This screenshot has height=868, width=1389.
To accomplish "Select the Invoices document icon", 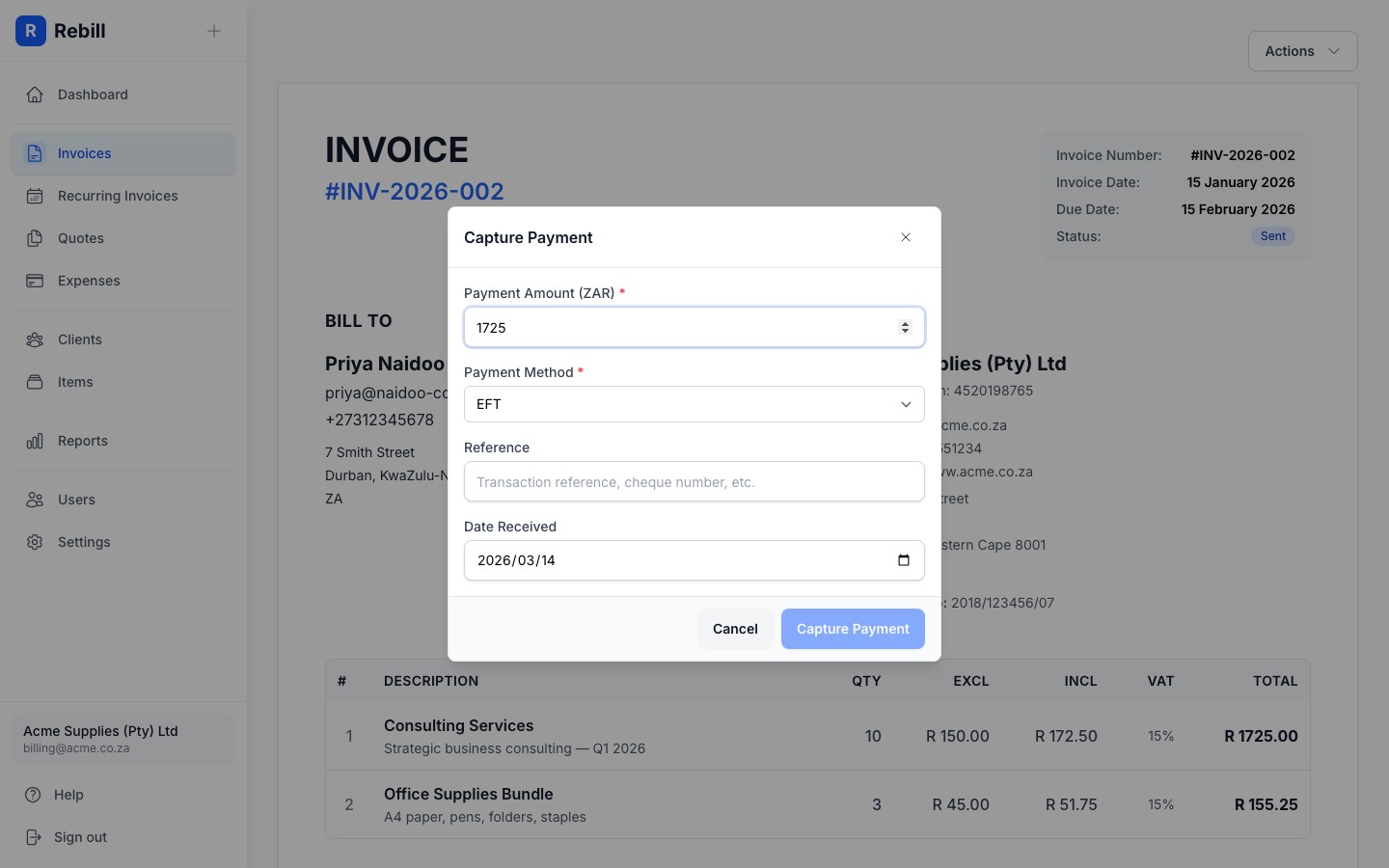I will pos(35,153).
